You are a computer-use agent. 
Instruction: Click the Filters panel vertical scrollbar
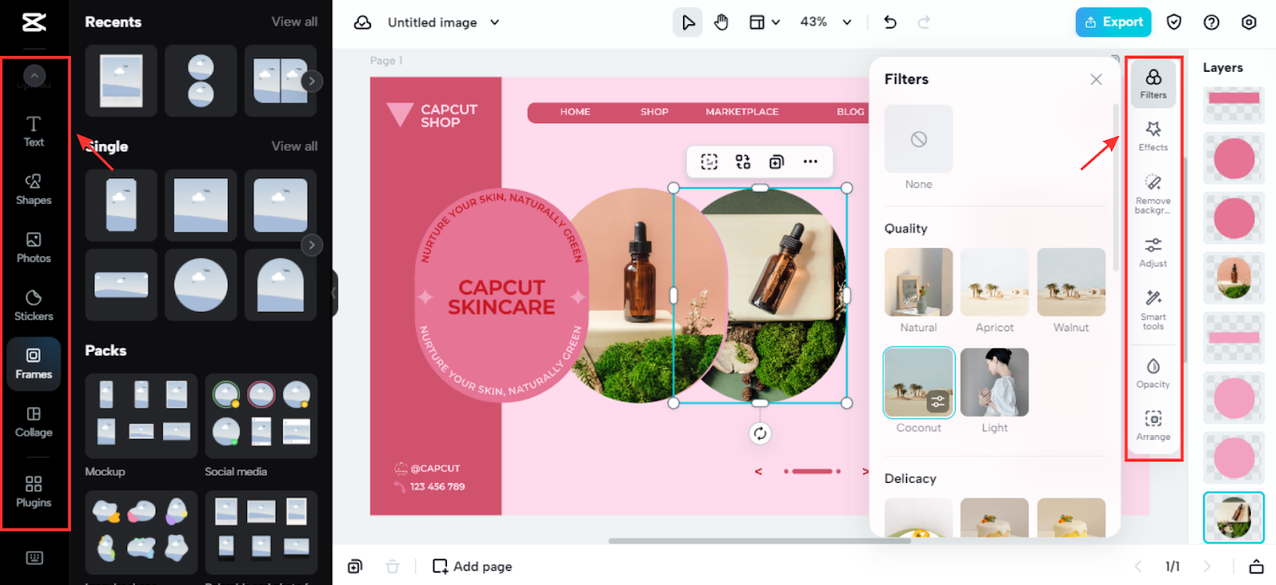tap(1116, 185)
